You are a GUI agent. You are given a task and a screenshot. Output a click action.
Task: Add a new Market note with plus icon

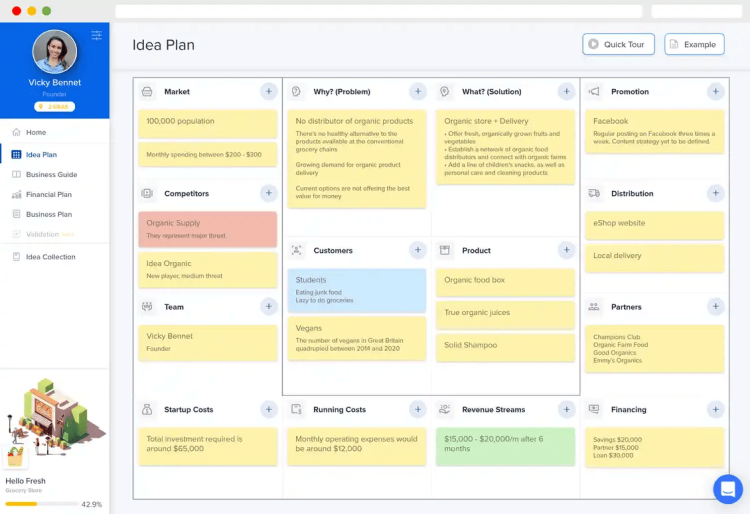pyautogui.click(x=269, y=91)
